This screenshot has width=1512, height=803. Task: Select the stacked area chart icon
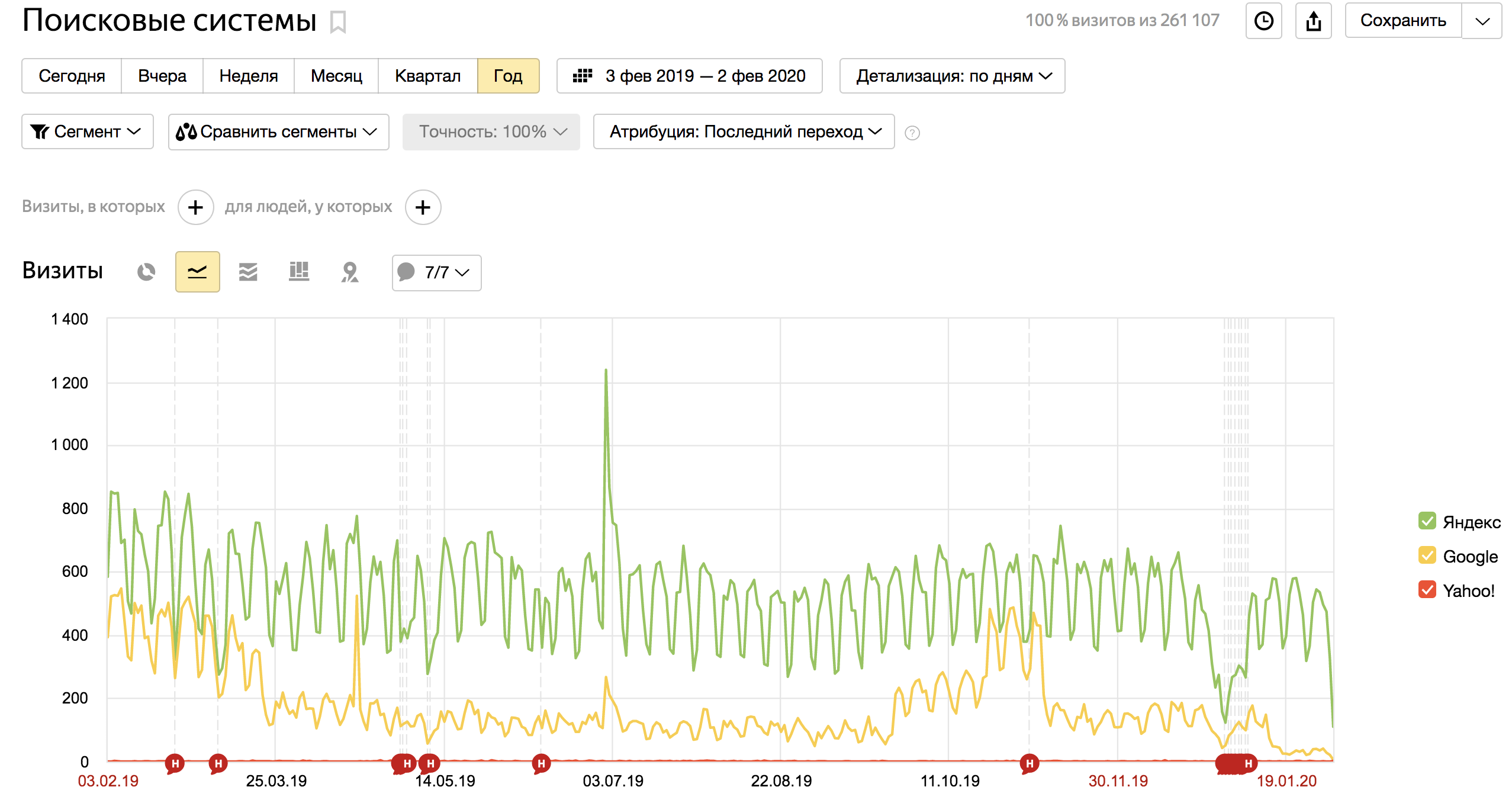248,272
